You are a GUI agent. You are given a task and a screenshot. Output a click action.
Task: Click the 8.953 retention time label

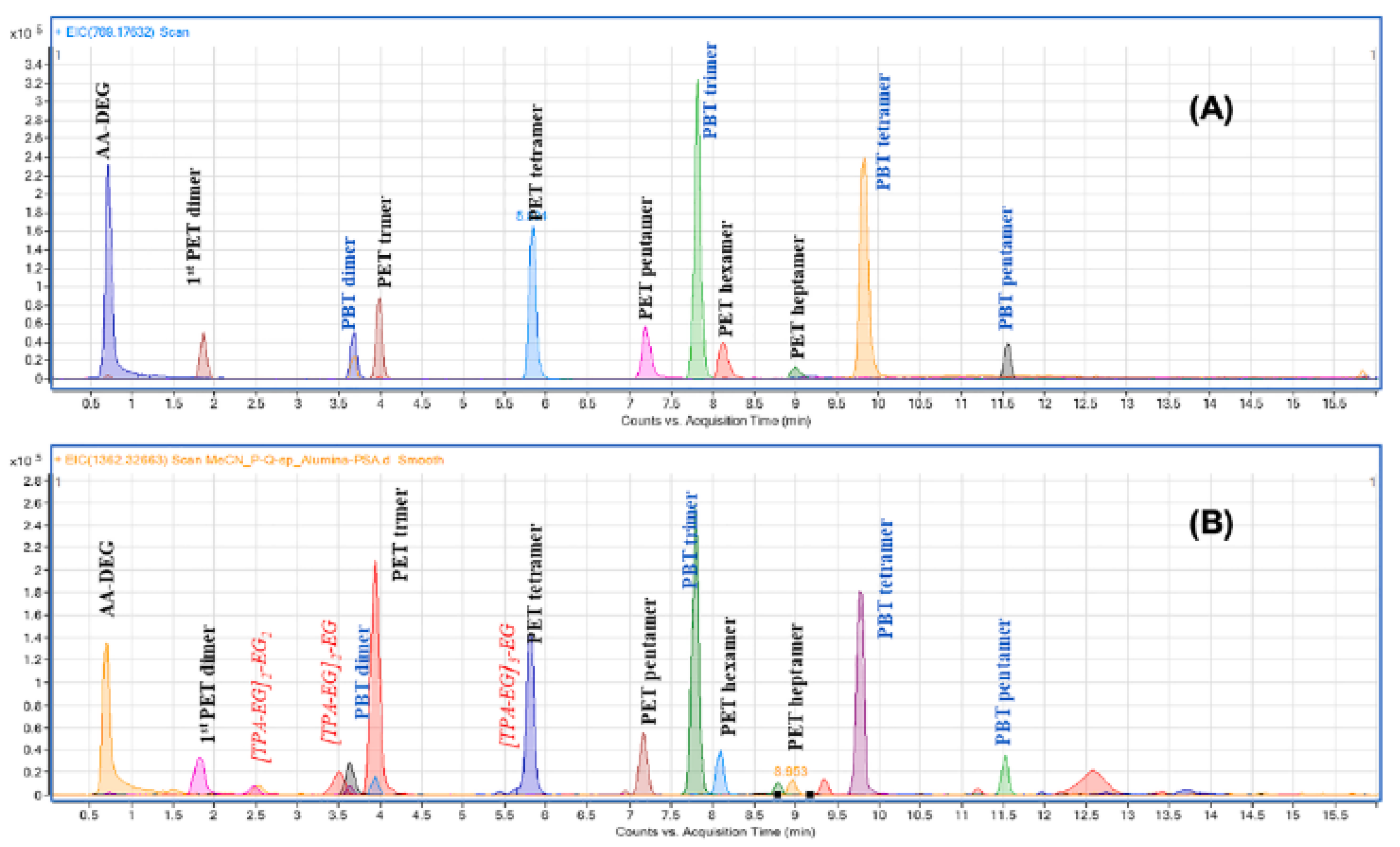[790, 771]
